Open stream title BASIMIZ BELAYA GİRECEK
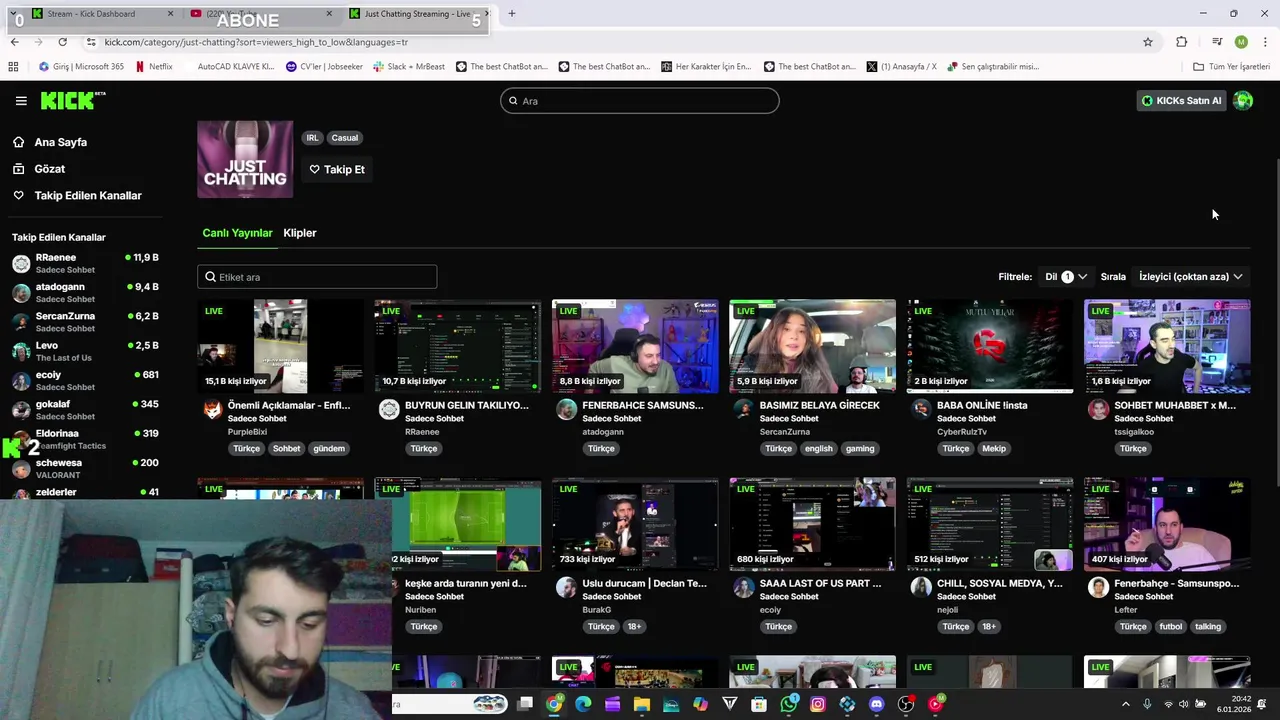The width and height of the screenshot is (1280, 720). pos(819,406)
